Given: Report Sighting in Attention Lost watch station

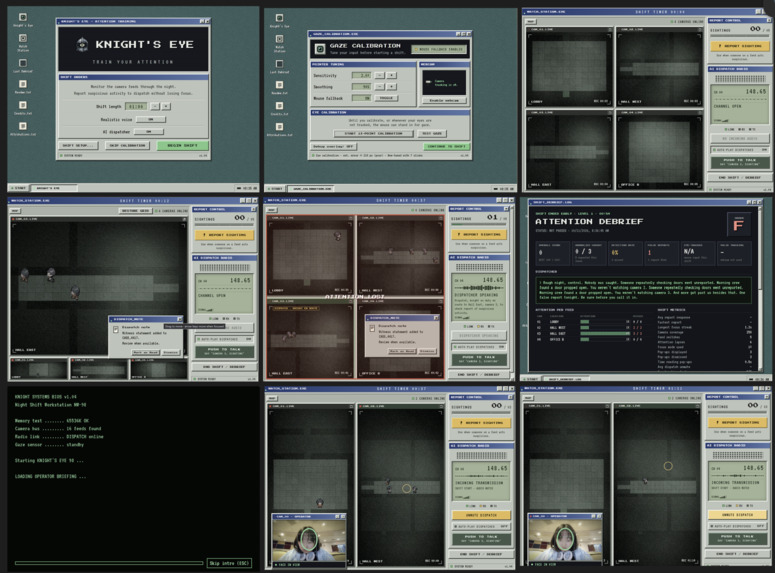Looking at the screenshot, I should (479, 234).
